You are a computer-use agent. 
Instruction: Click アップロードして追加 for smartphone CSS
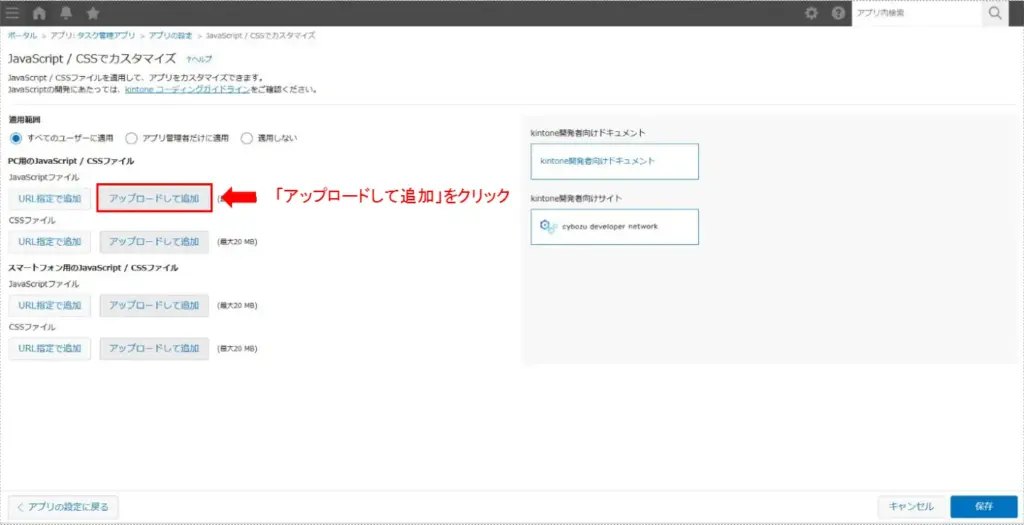pyautogui.click(x=154, y=349)
